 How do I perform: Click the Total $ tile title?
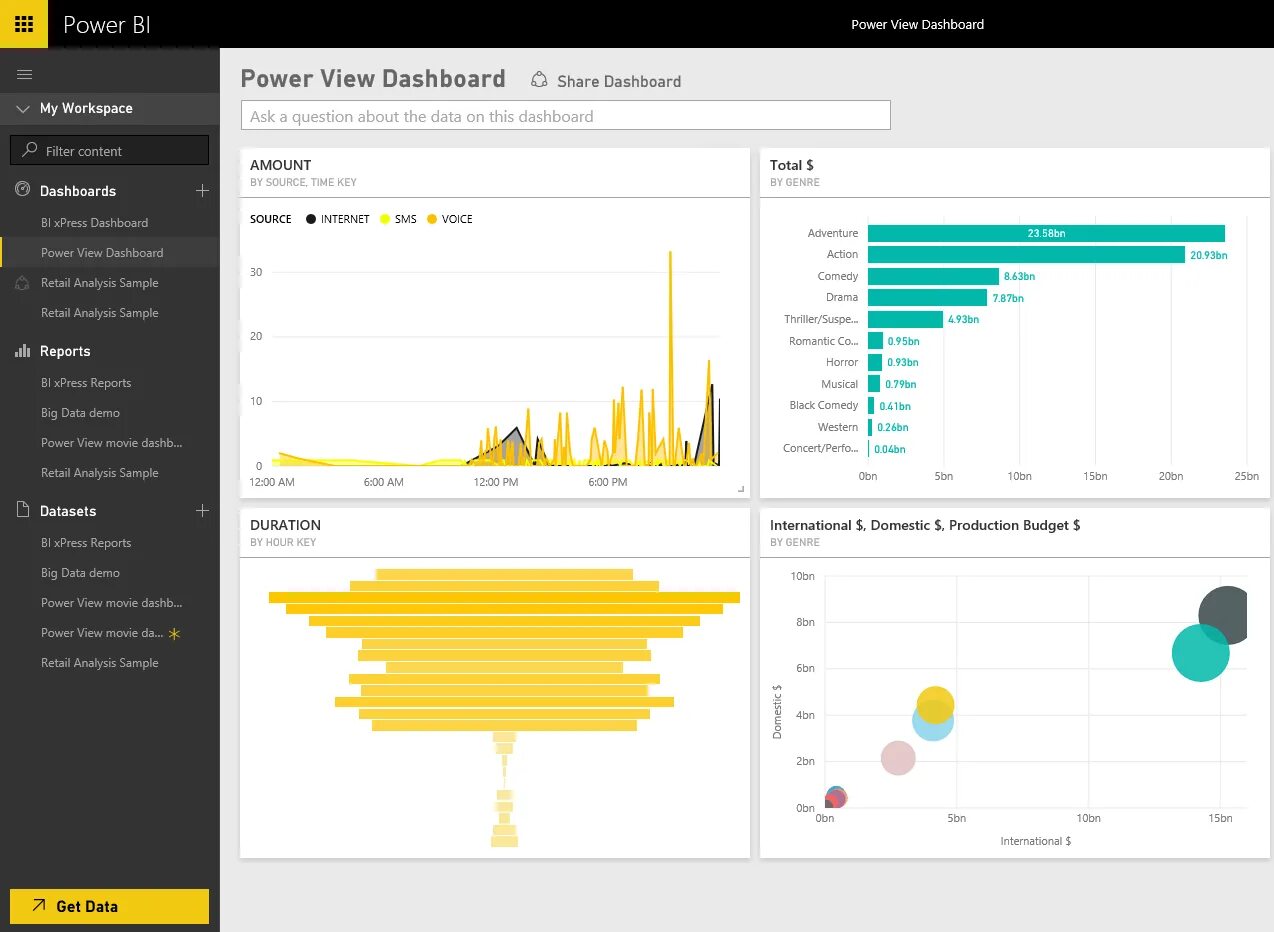(x=791, y=165)
